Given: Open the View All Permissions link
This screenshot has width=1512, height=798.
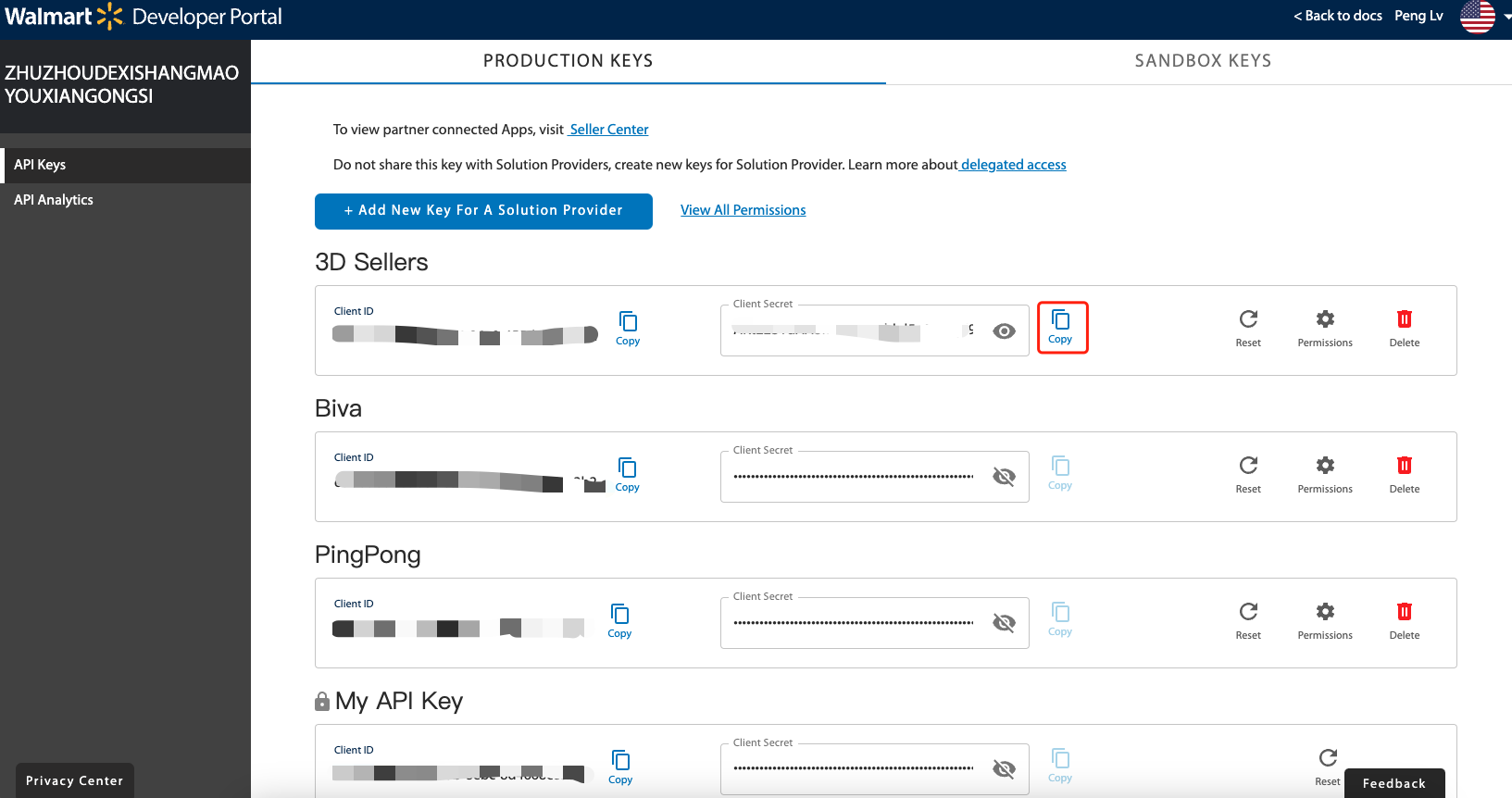Looking at the screenshot, I should [744, 210].
